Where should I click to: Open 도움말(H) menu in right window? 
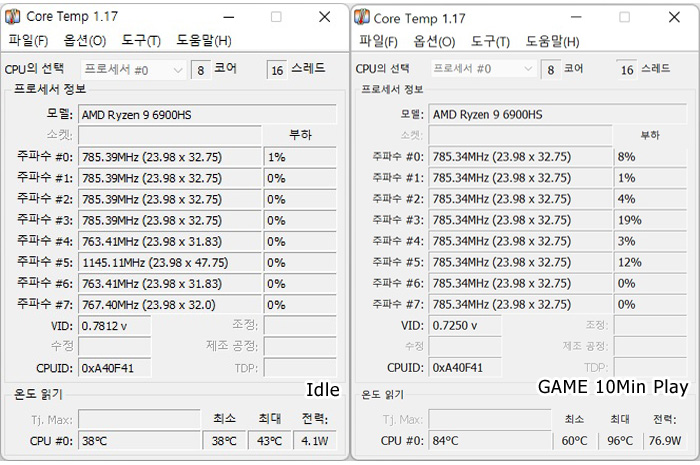pyautogui.click(x=553, y=41)
